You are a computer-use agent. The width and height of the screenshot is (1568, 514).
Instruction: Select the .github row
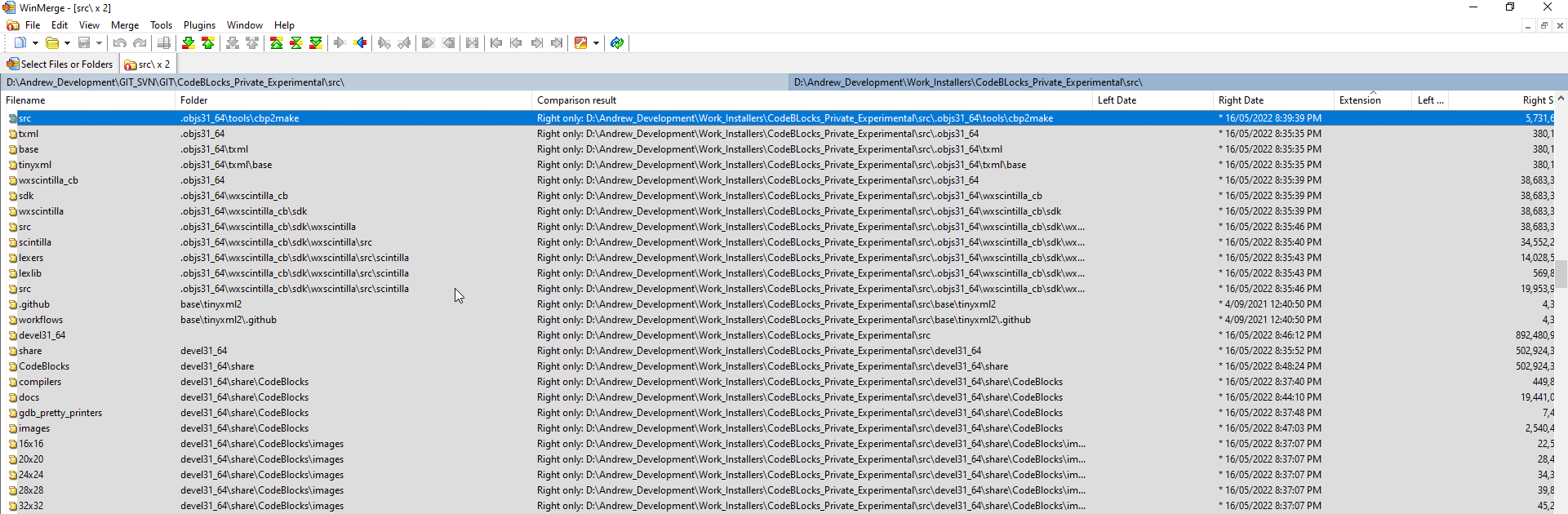coord(779,304)
